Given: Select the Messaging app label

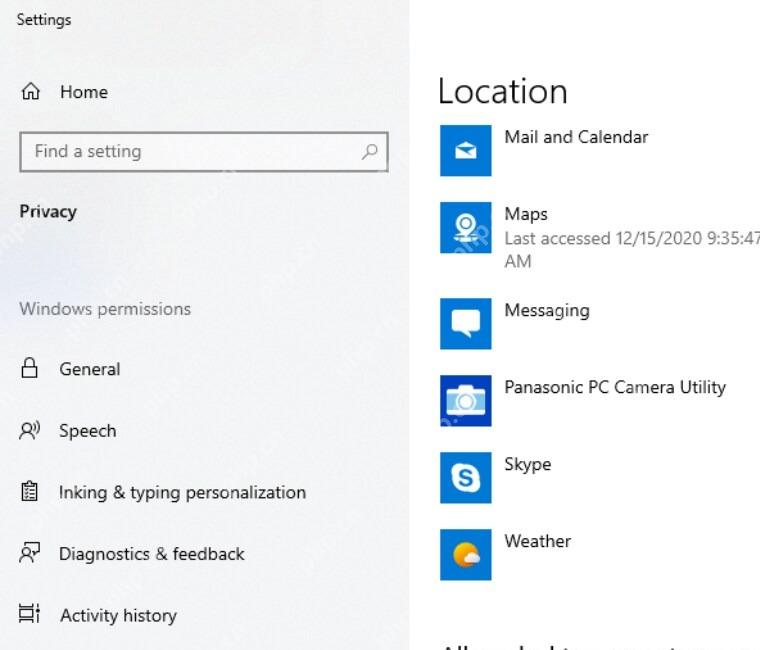Looking at the screenshot, I should point(547,311).
